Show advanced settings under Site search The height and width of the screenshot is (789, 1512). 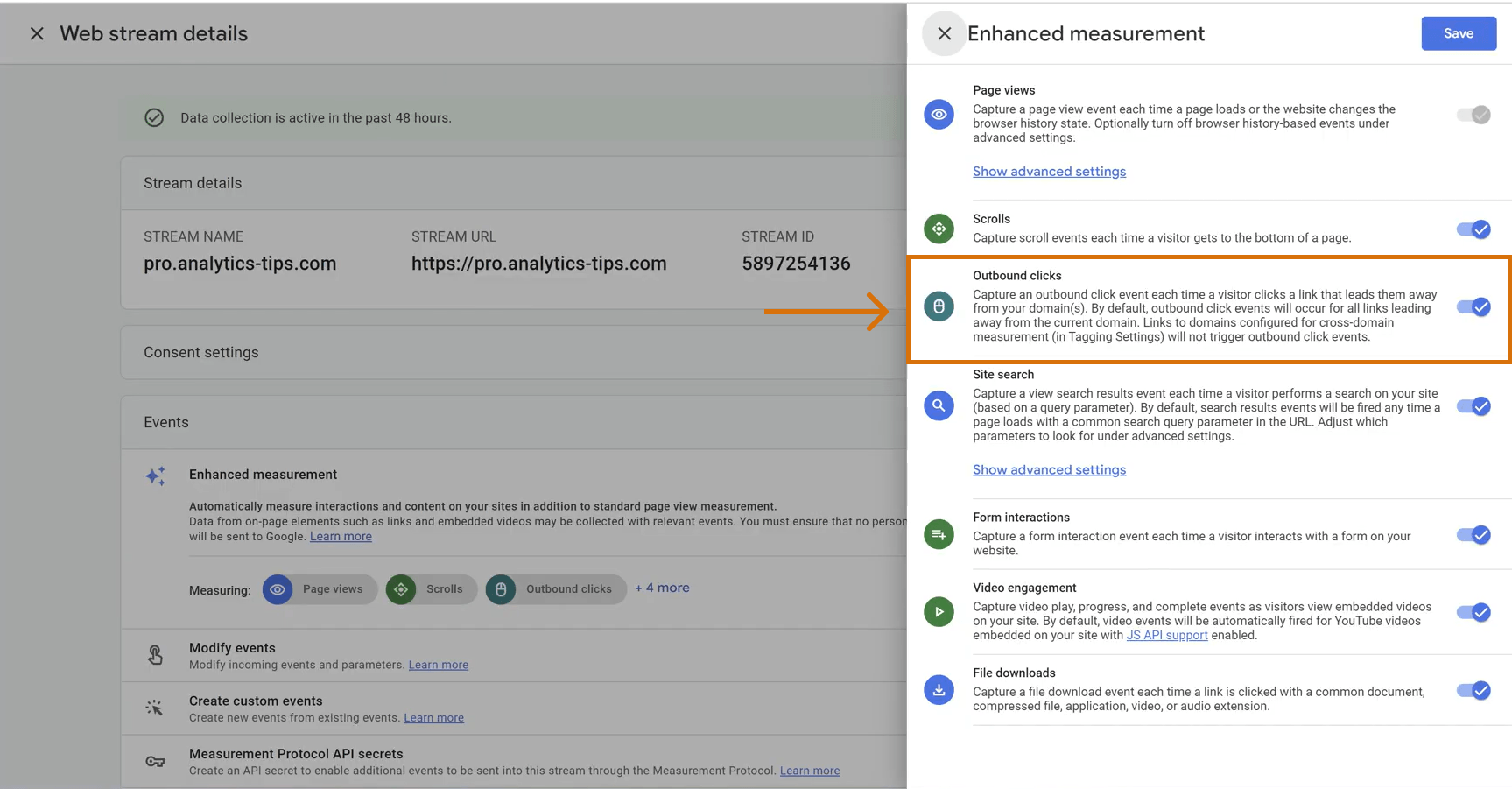pyautogui.click(x=1049, y=470)
